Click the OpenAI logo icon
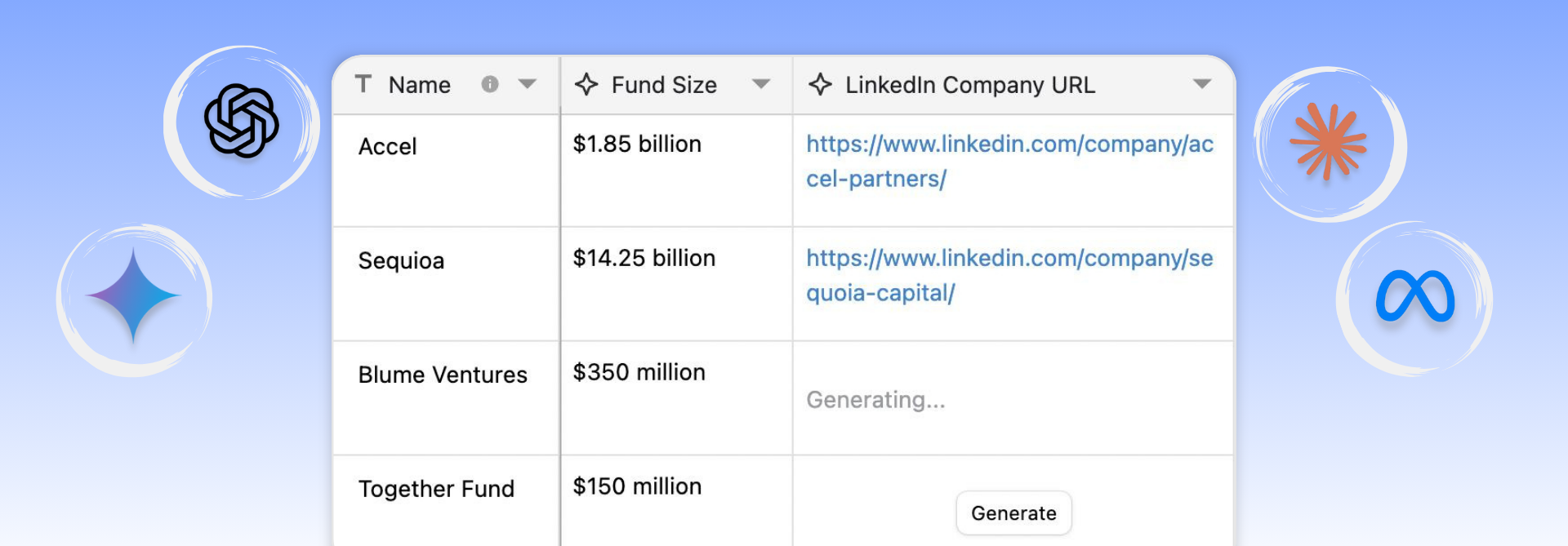This screenshot has width=1568, height=546. [241, 121]
